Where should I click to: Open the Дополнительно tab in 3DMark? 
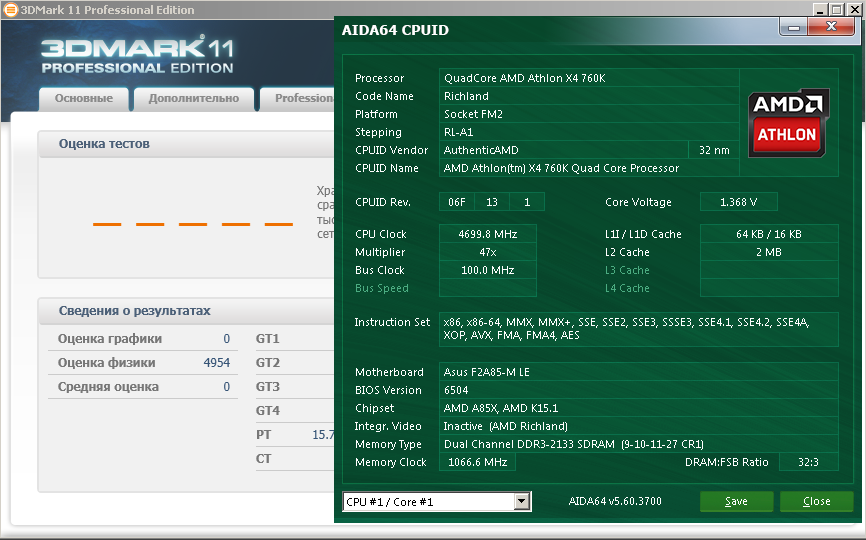coord(193,98)
